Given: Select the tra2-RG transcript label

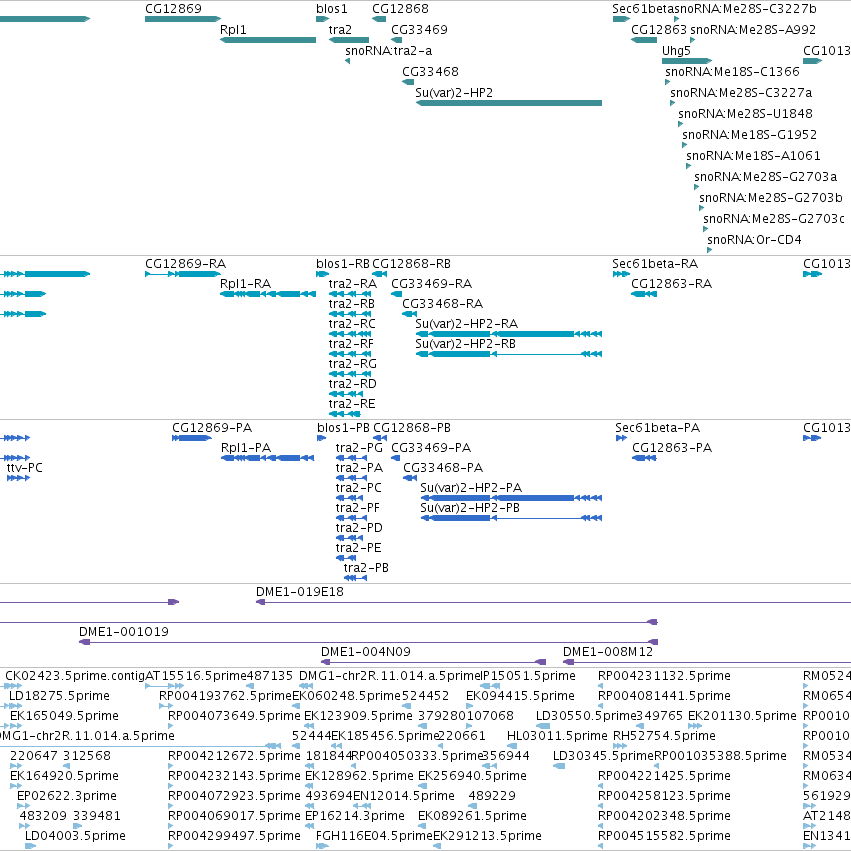Looking at the screenshot, I should click(x=352, y=364).
